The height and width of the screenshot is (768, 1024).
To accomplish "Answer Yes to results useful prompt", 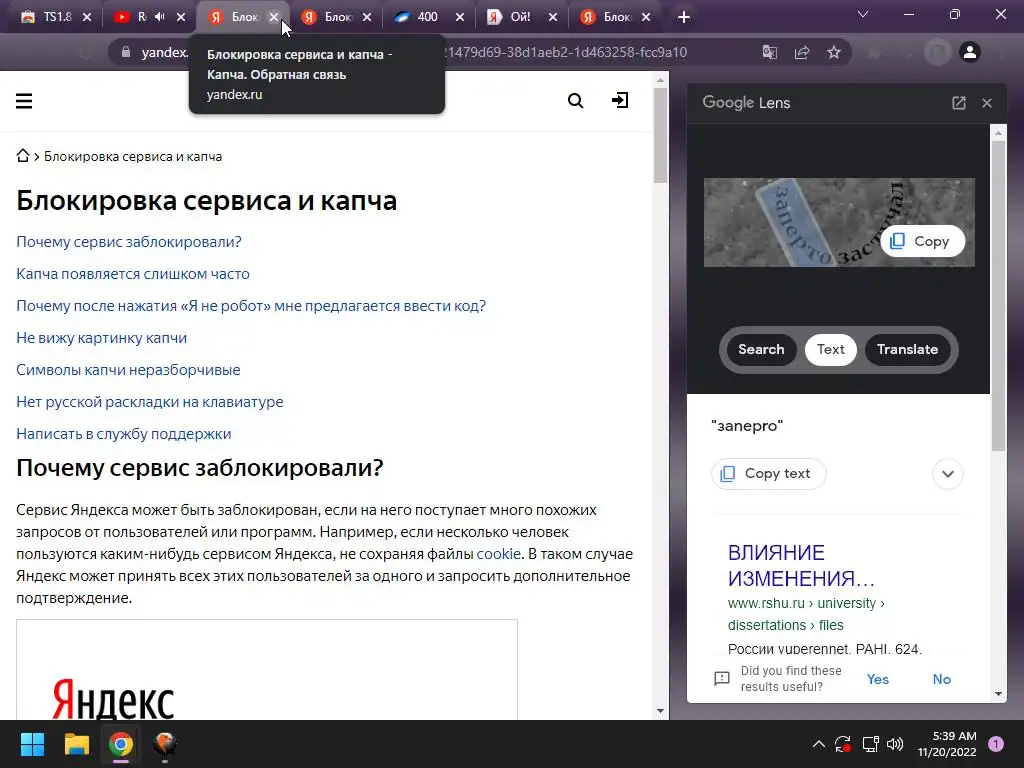I will 878,679.
